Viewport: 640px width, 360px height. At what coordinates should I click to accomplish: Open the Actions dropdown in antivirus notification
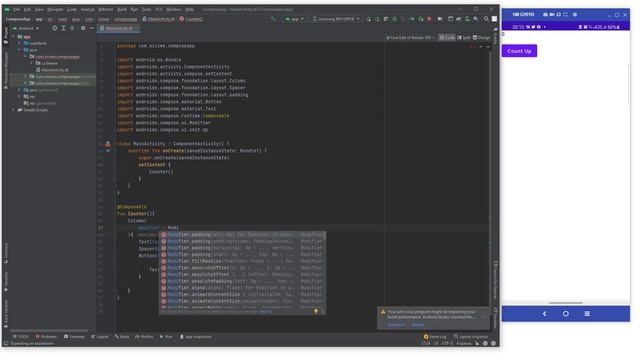[396, 324]
